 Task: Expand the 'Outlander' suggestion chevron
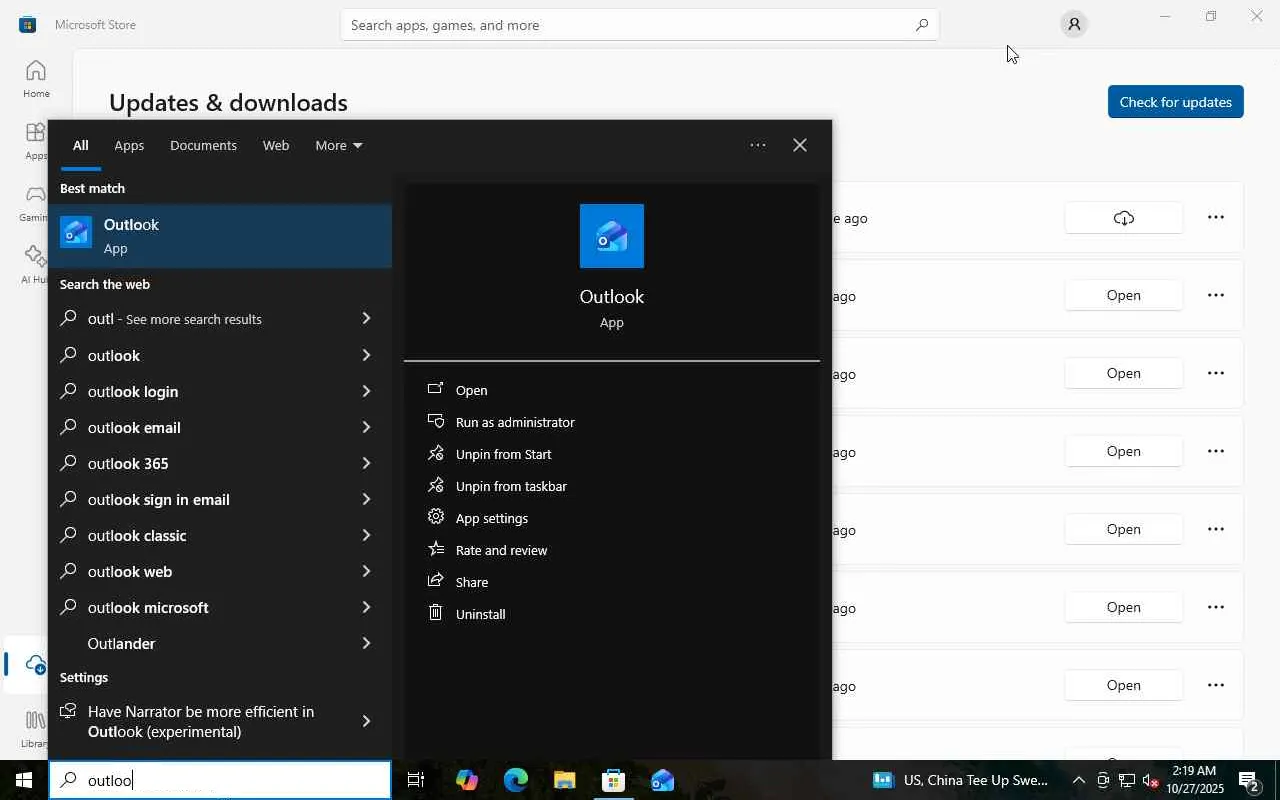point(366,643)
